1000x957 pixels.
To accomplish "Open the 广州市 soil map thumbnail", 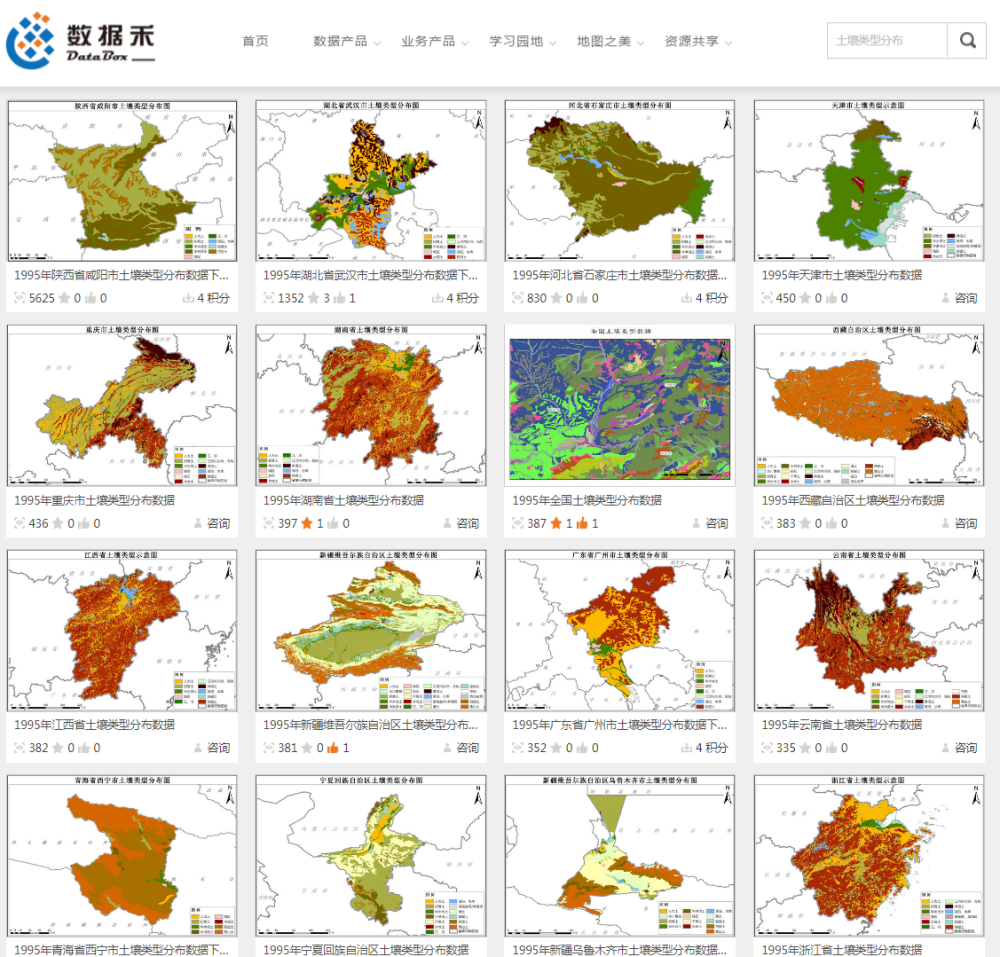I will click(620, 631).
